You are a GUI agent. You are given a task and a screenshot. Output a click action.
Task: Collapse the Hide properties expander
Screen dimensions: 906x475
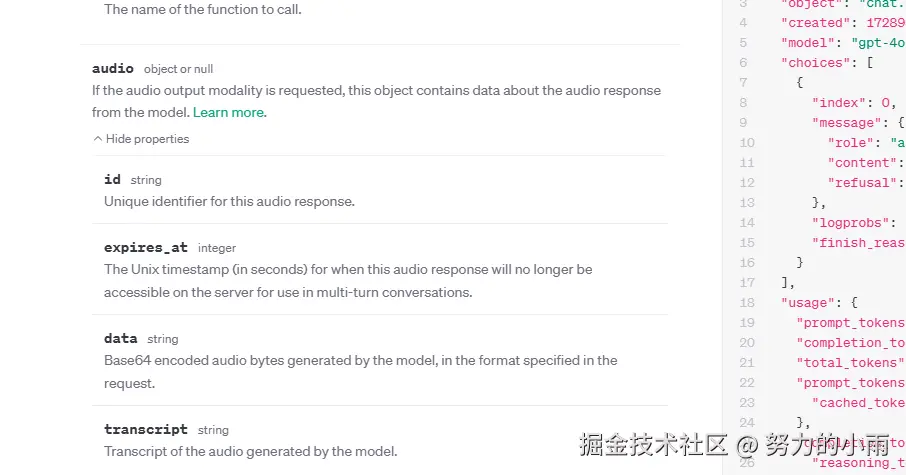pyautogui.click(x=146, y=139)
